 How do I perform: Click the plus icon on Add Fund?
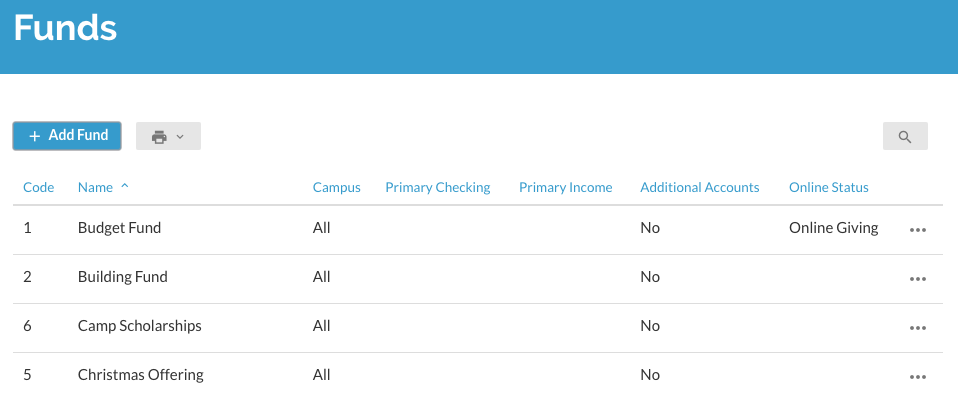click(35, 136)
